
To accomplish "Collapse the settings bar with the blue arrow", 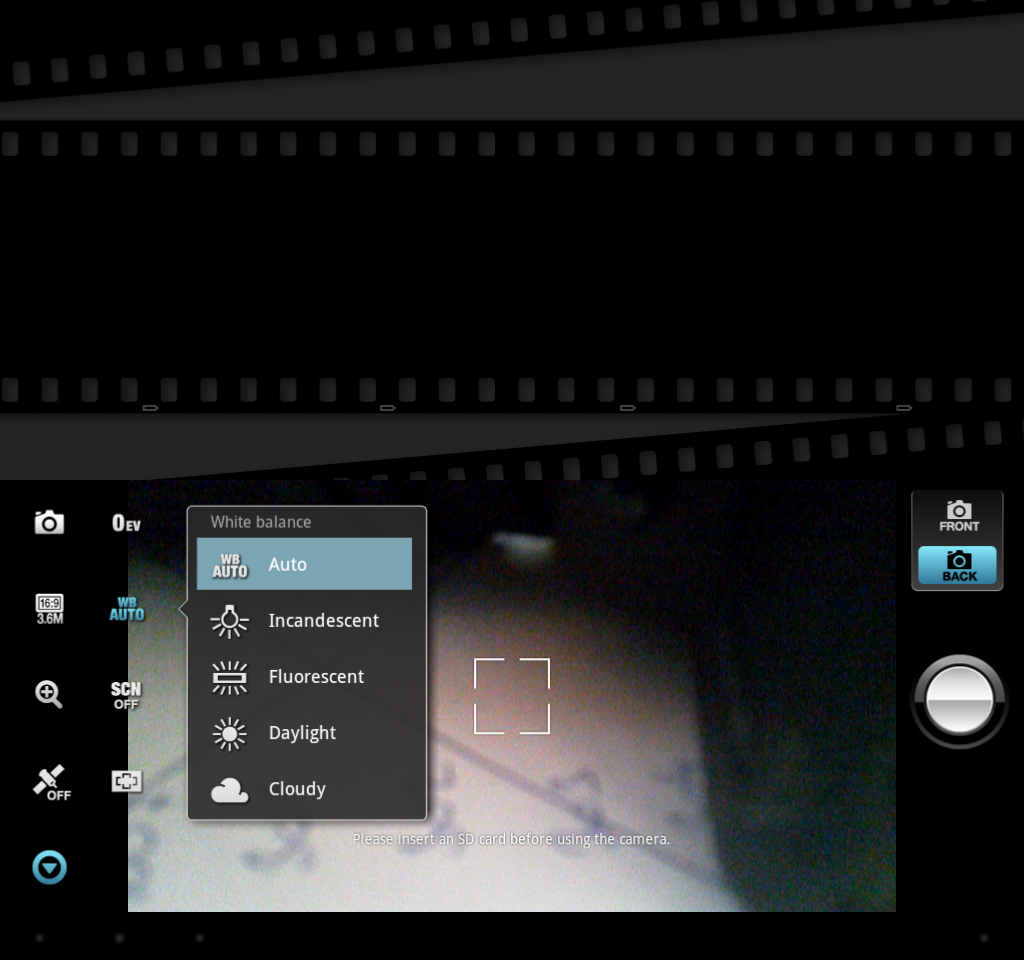I will click(x=49, y=867).
